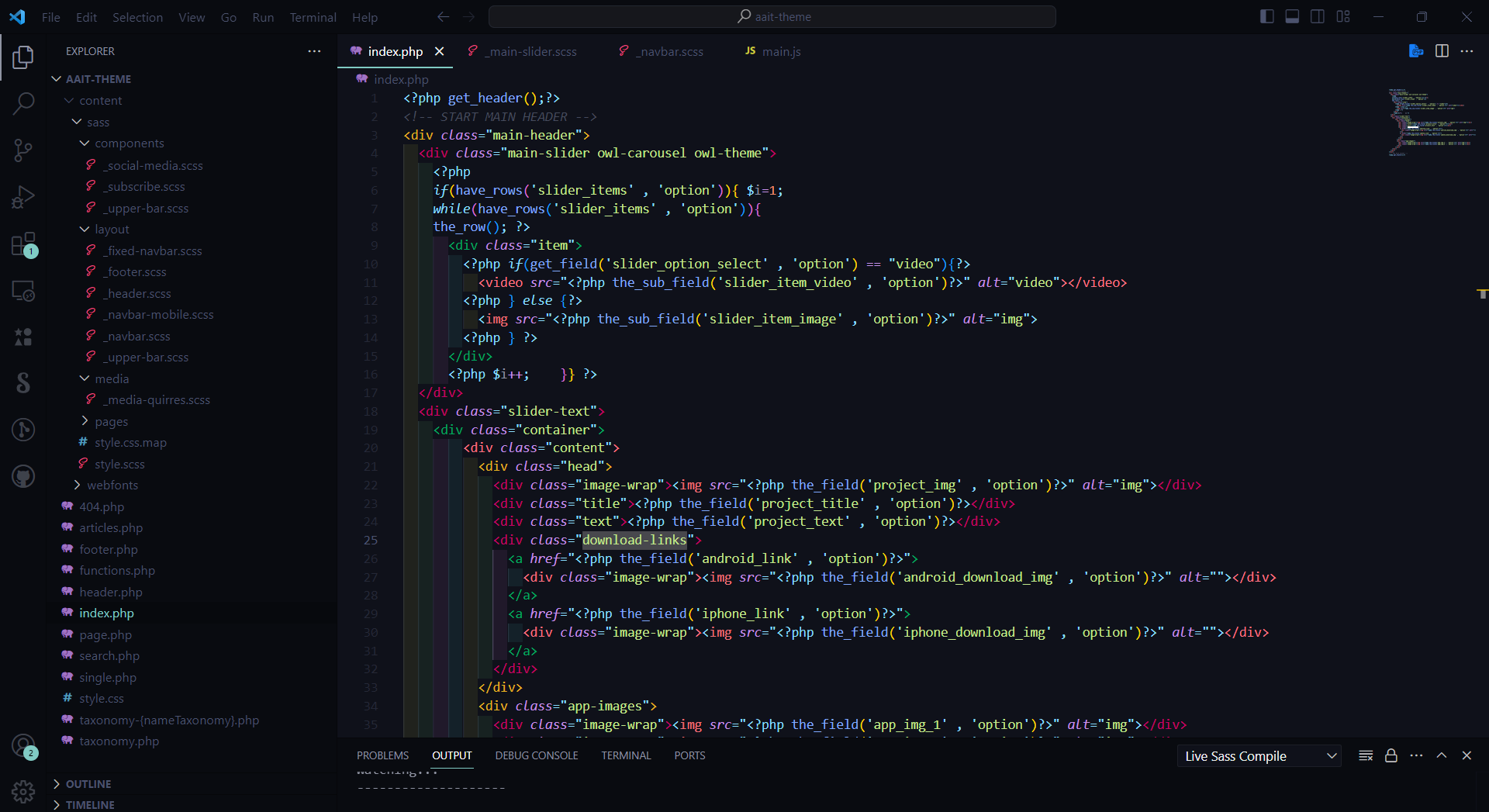1489x812 pixels.
Task: Click the clear output list icon
Action: click(1366, 755)
